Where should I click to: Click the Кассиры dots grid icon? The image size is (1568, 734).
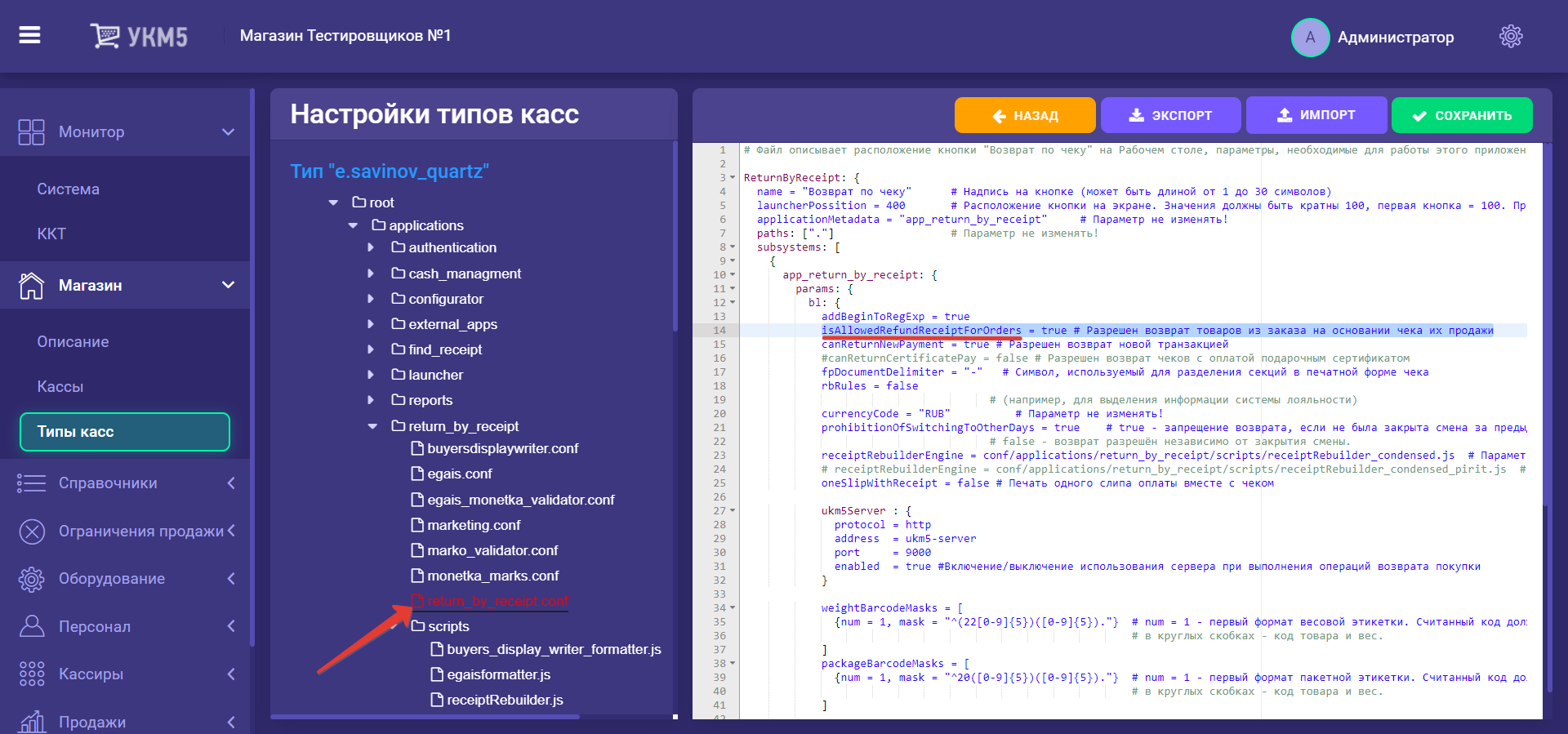(31, 674)
